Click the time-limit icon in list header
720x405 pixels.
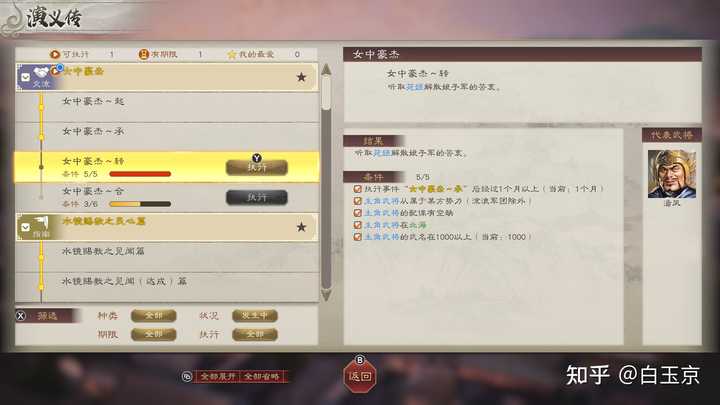click(x=144, y=54)
